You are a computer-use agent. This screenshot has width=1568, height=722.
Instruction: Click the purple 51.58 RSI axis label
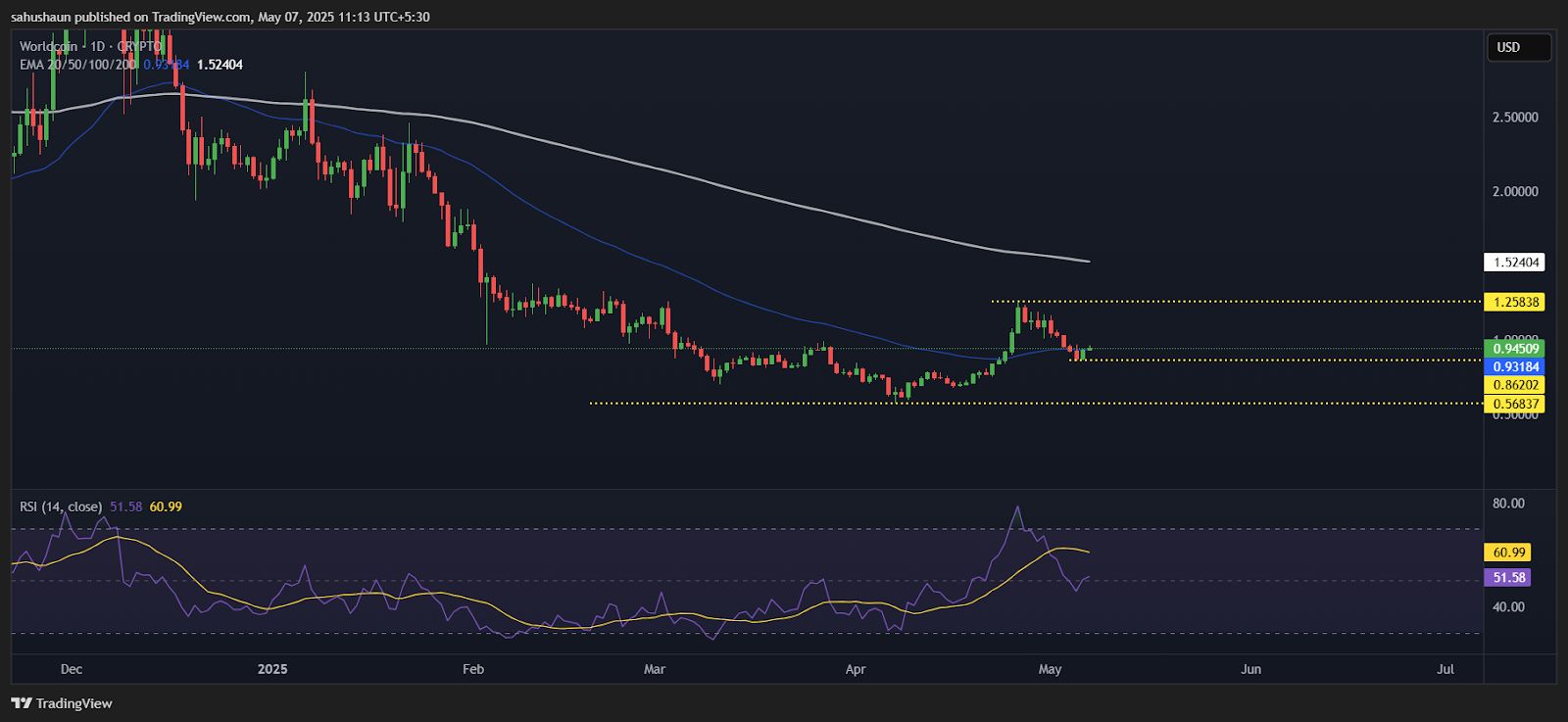point(1506,578)
